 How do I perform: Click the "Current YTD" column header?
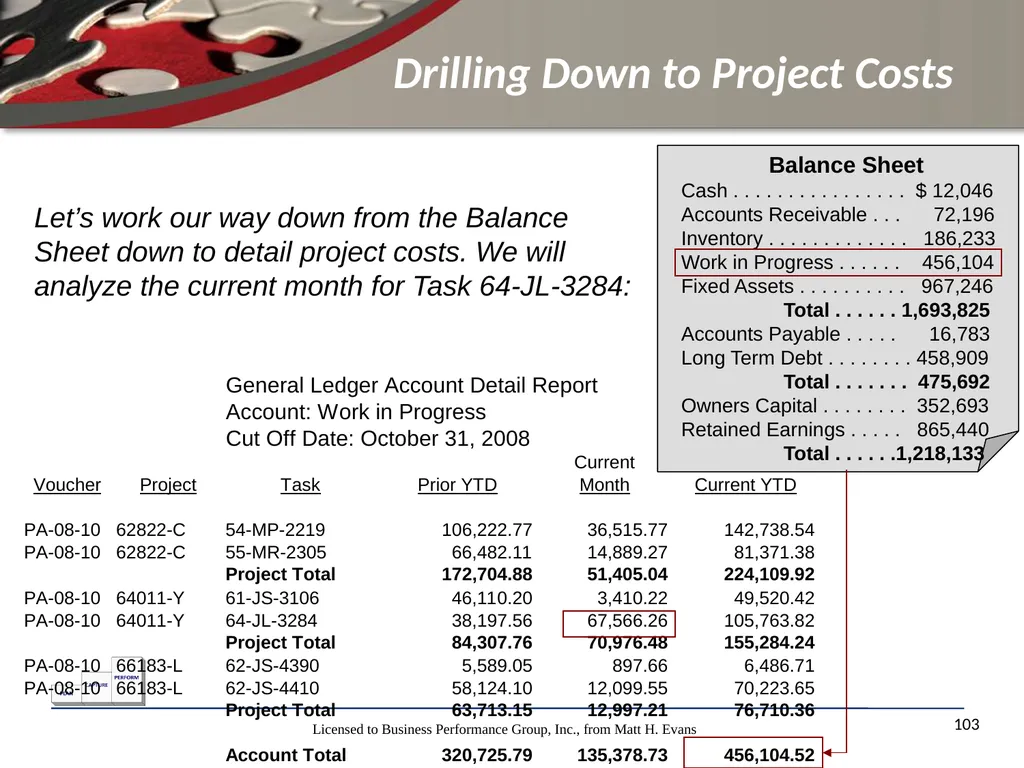(x=745, y=485)
